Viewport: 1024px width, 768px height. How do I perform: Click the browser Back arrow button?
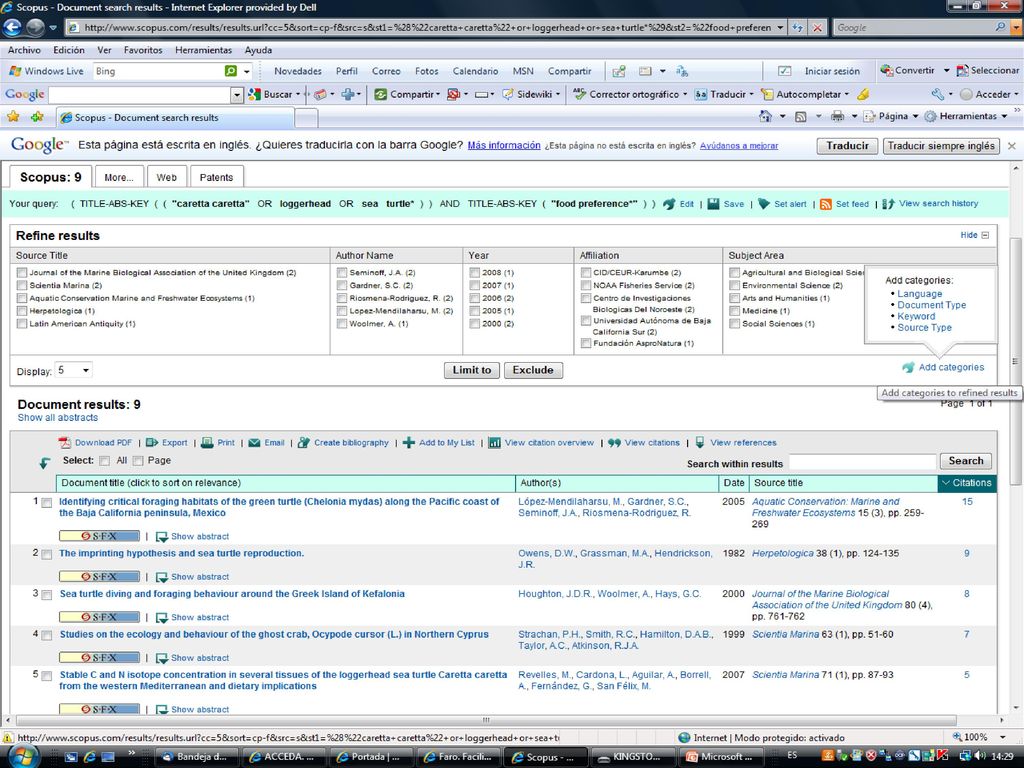pyautogui.click(x=12, y=27)
